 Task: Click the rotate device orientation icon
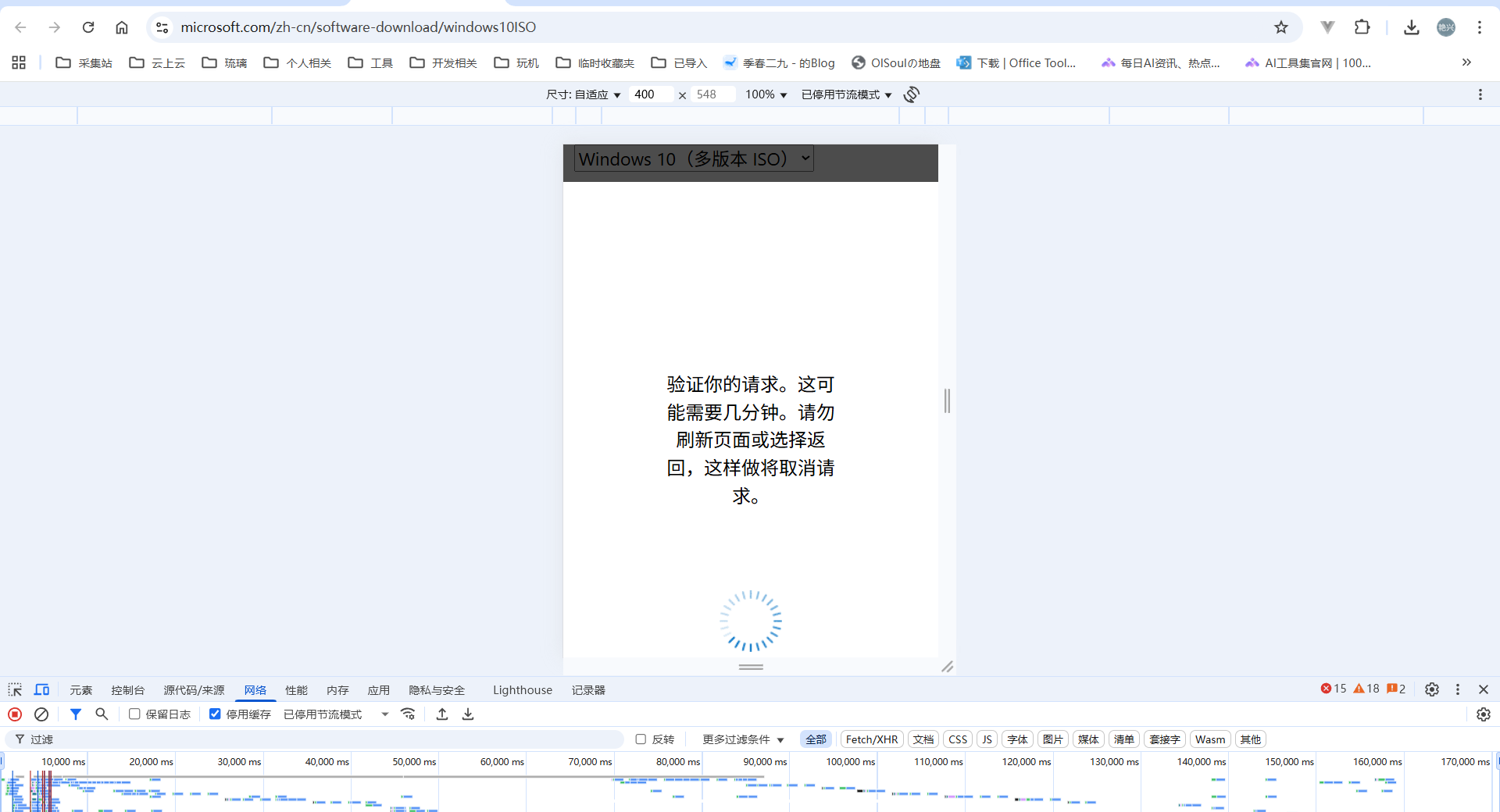[x=911, y=94]
